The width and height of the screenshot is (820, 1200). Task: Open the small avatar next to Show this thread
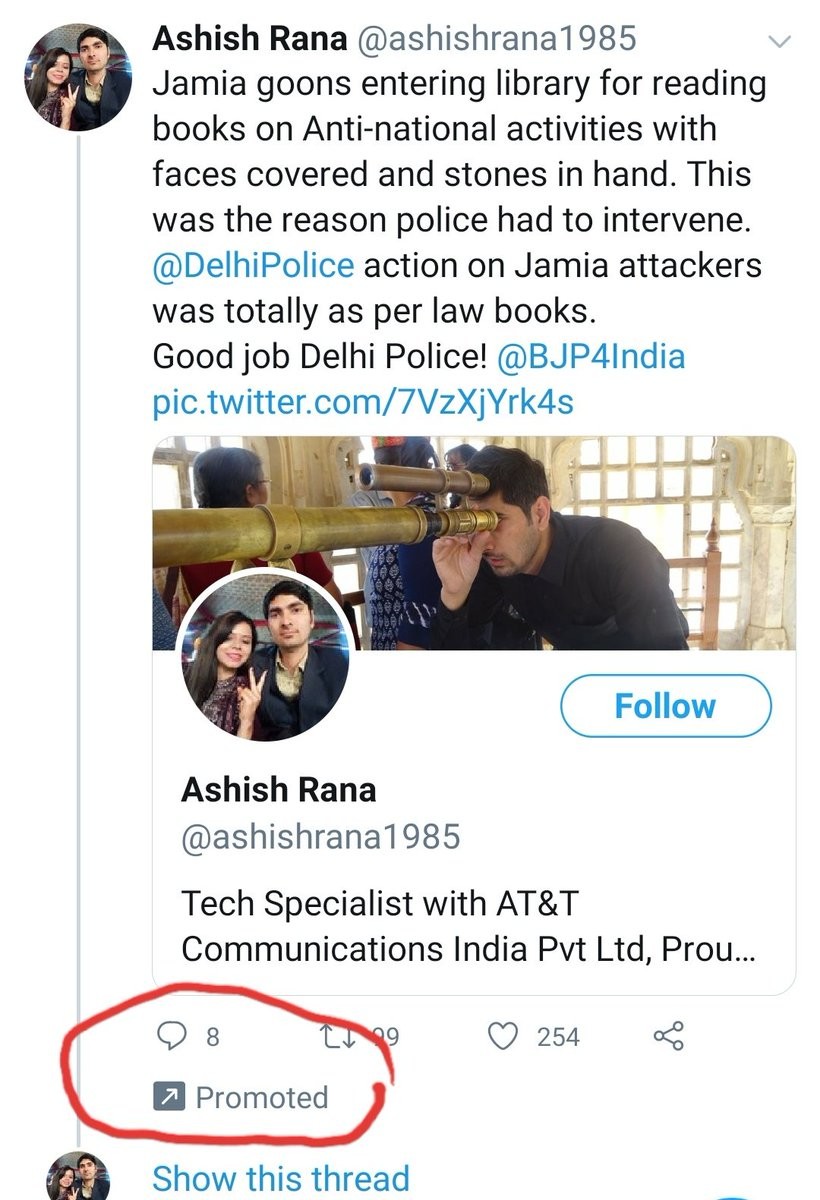click(79, 1178)
